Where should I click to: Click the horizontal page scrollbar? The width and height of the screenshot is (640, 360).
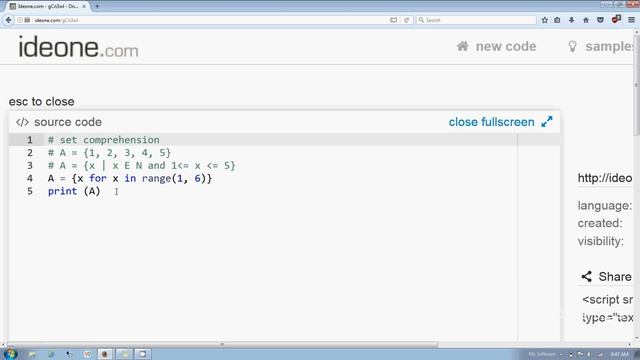[x=222, y=344]
